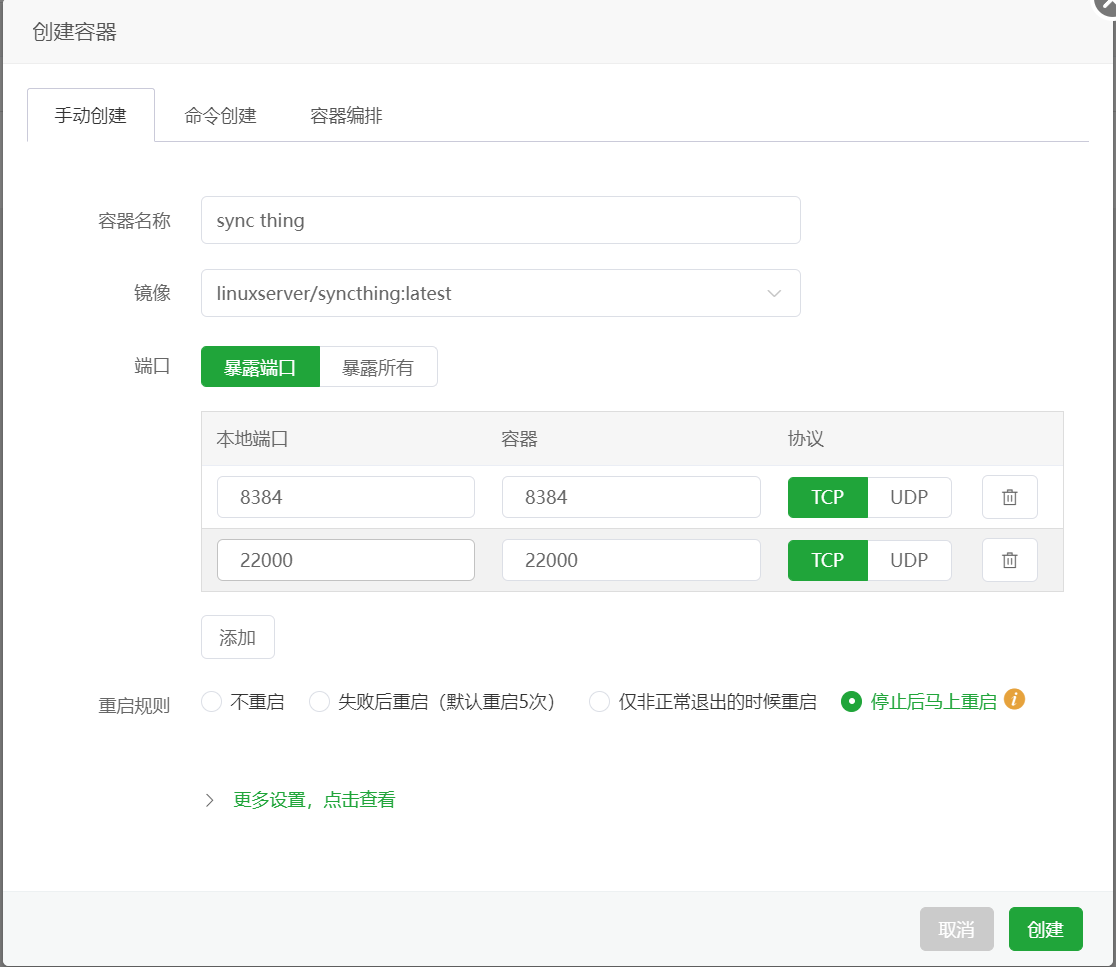This screenshot has width=1116, height=967.
Task: Expand 更多设置，点击查看 section
Action: 314,800
